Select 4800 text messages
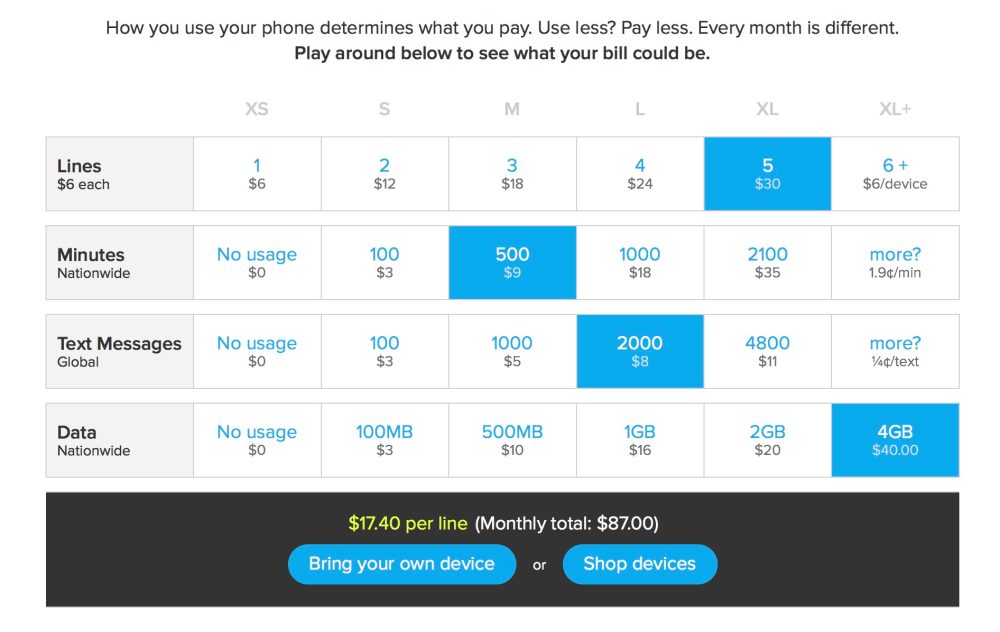 (x=767, y=351)
